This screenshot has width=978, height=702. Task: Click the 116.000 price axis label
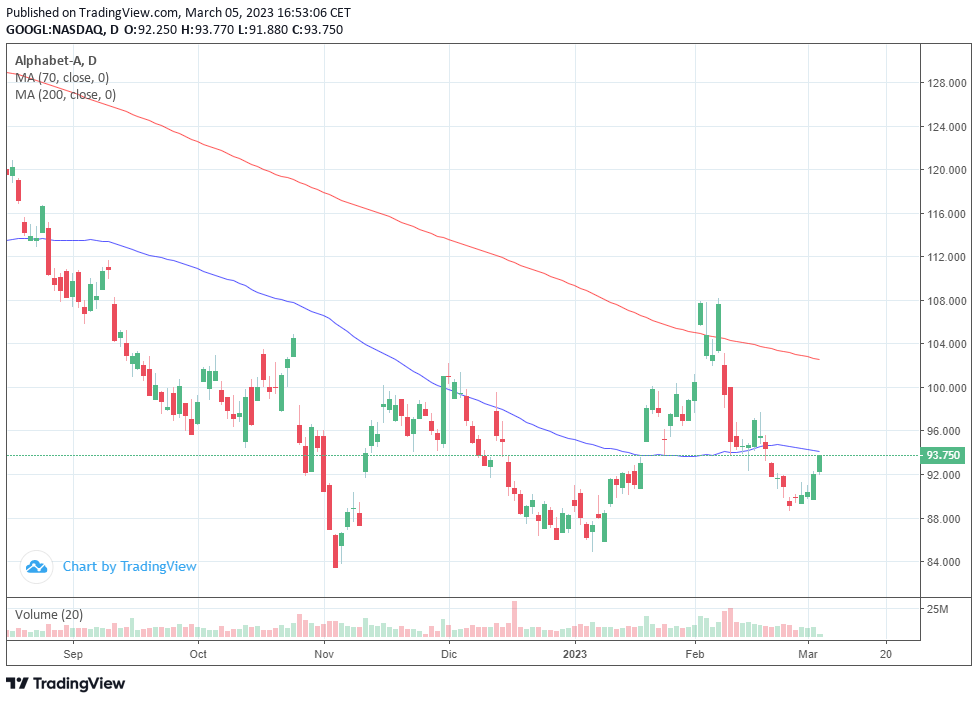[x=946, y=213]
